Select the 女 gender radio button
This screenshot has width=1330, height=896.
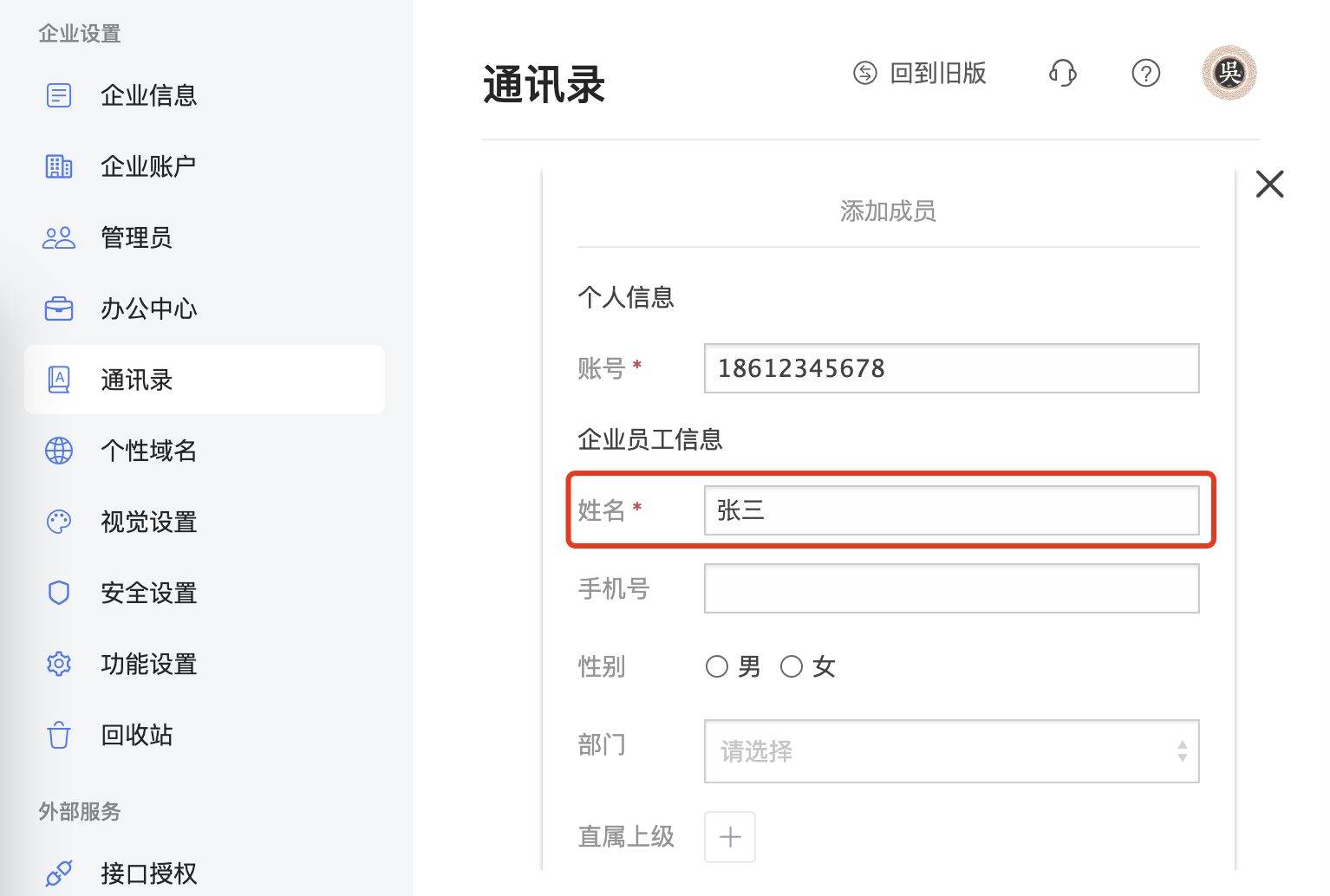coord(792,666)
